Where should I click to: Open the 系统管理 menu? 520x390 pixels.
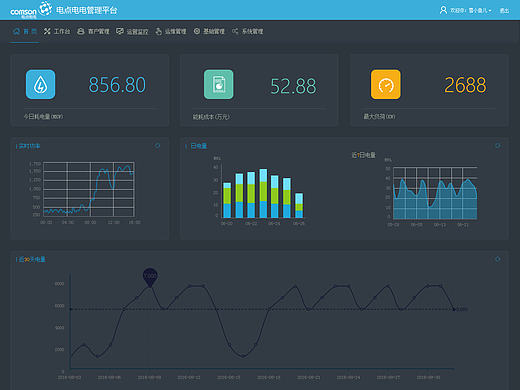pyautogui.click(x=247, y=31)
